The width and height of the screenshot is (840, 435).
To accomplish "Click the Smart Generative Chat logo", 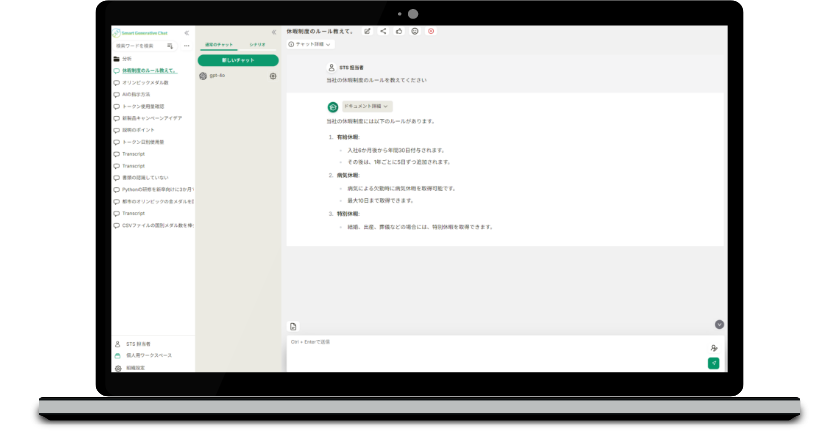I will [x=140, y=33].
